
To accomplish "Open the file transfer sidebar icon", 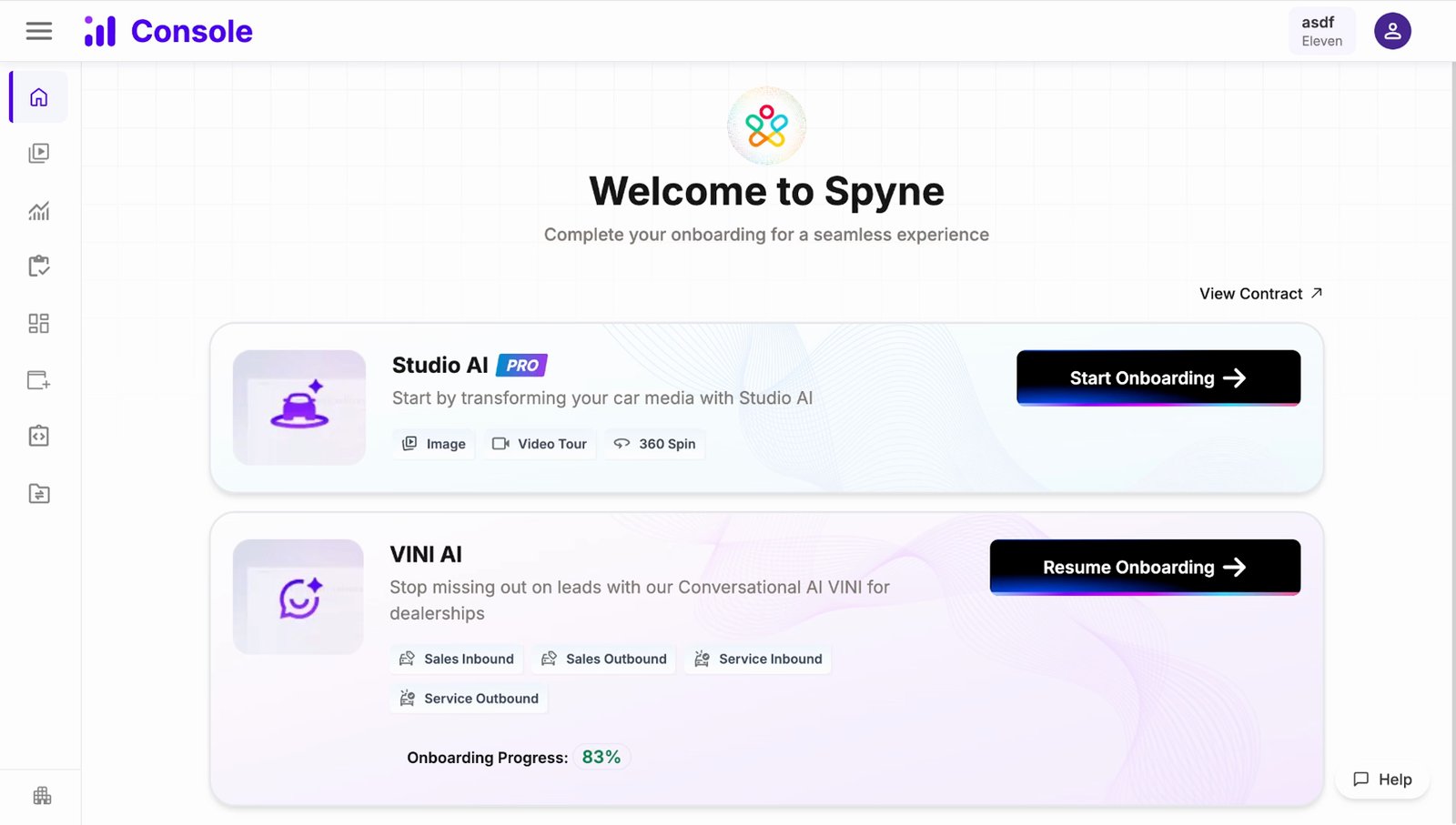I will (x=39, y=494).
